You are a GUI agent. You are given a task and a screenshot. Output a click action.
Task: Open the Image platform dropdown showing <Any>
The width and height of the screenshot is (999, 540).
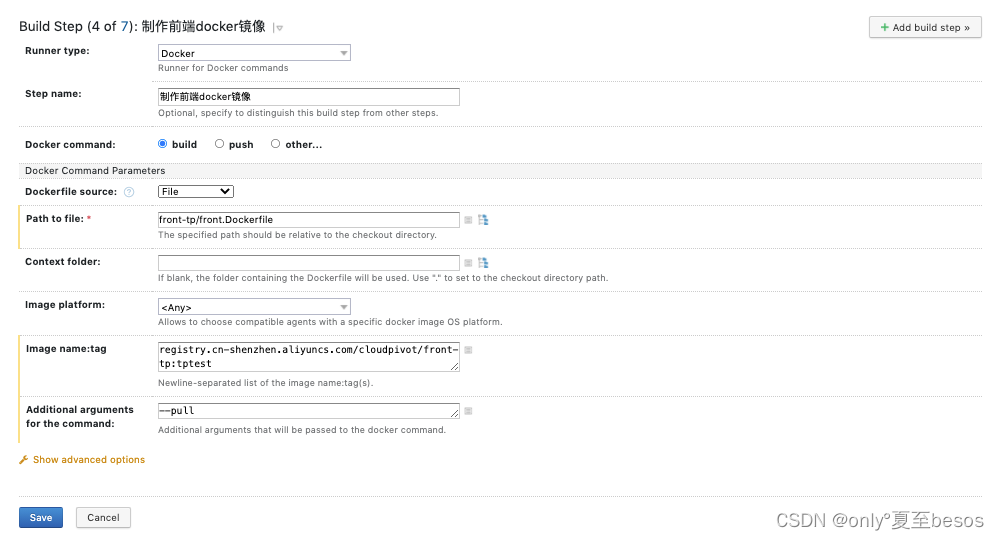pyautogui.click(x=254, y=307)
